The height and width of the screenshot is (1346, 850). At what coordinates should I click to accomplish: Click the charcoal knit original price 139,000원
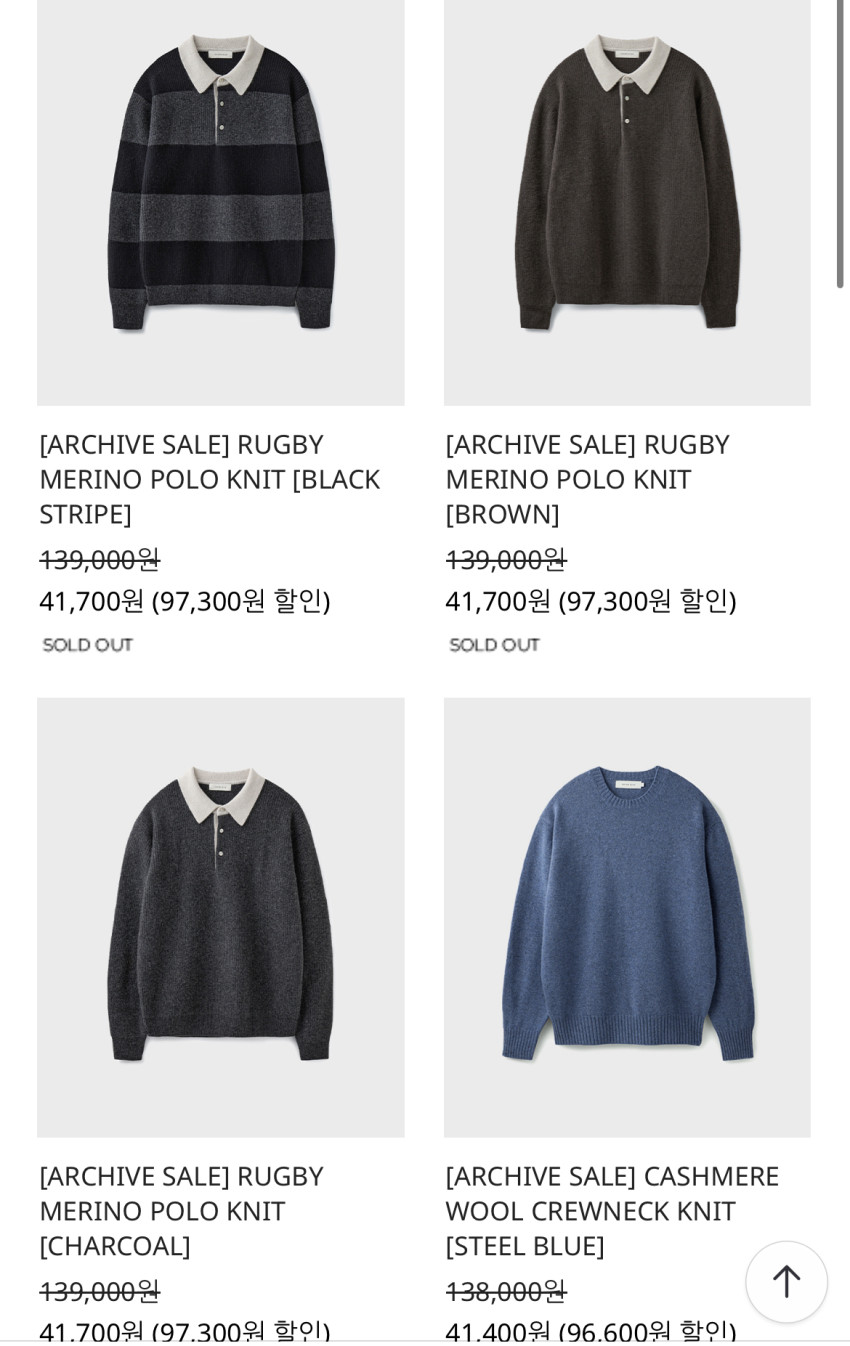[100, 1291]
